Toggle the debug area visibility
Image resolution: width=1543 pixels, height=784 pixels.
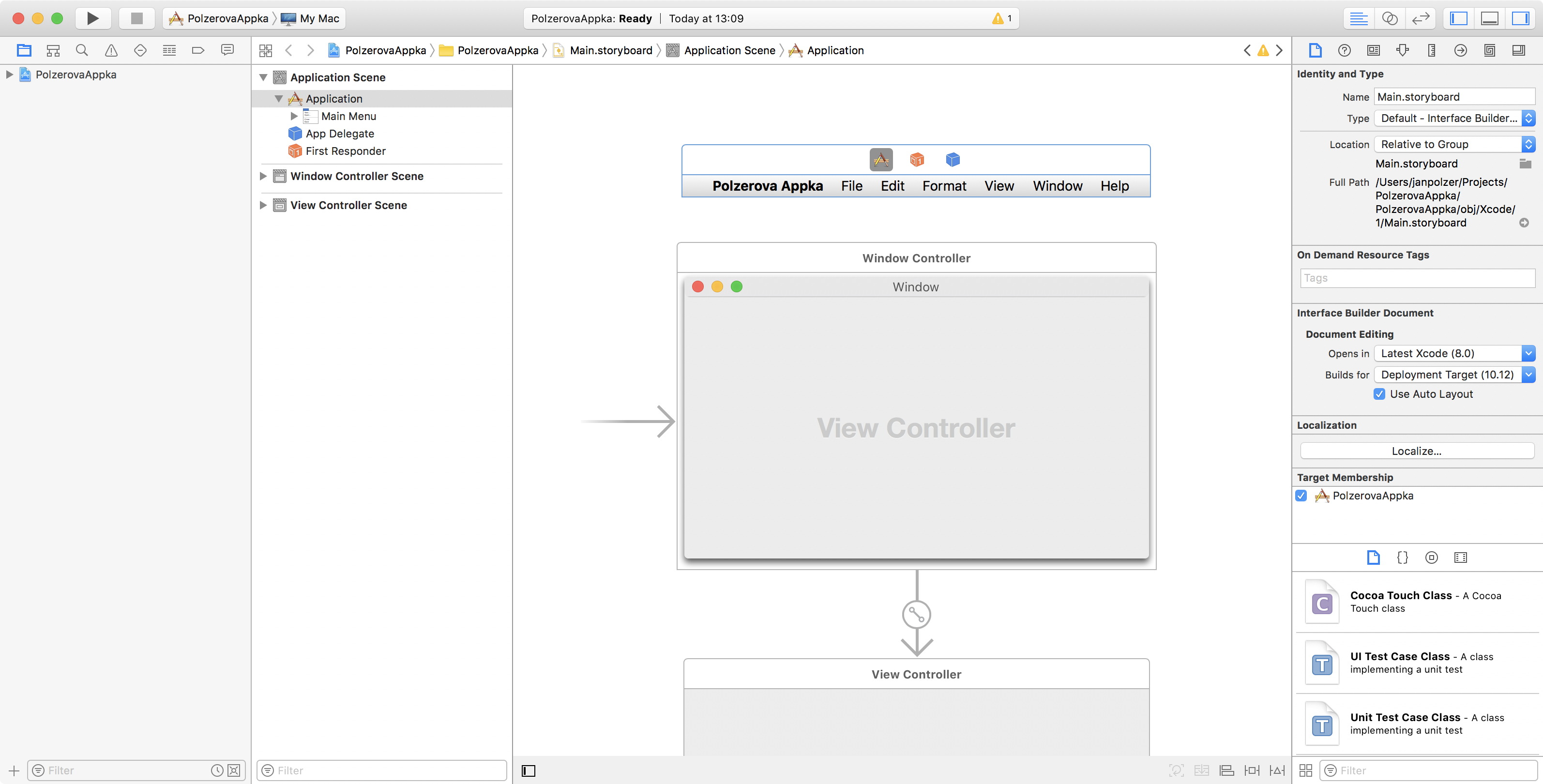tap(1490, 18)
